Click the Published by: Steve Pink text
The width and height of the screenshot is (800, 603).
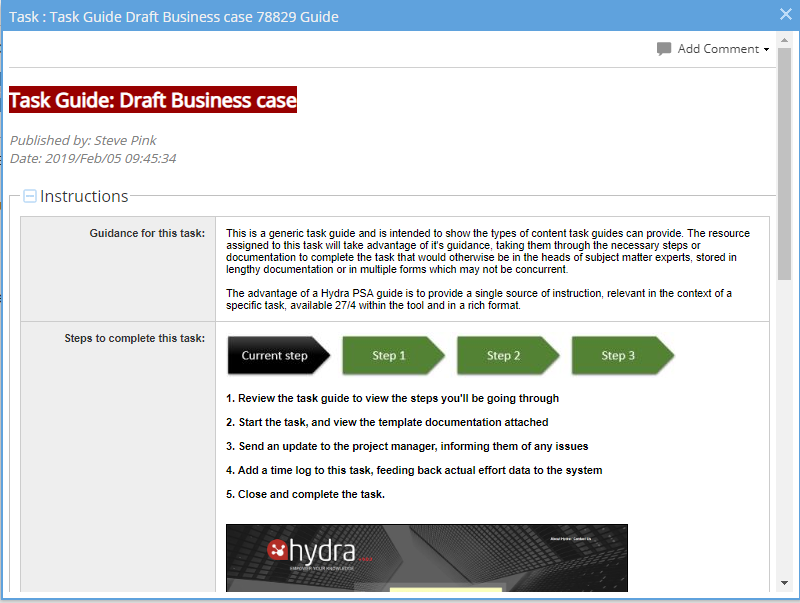point(83,140)
